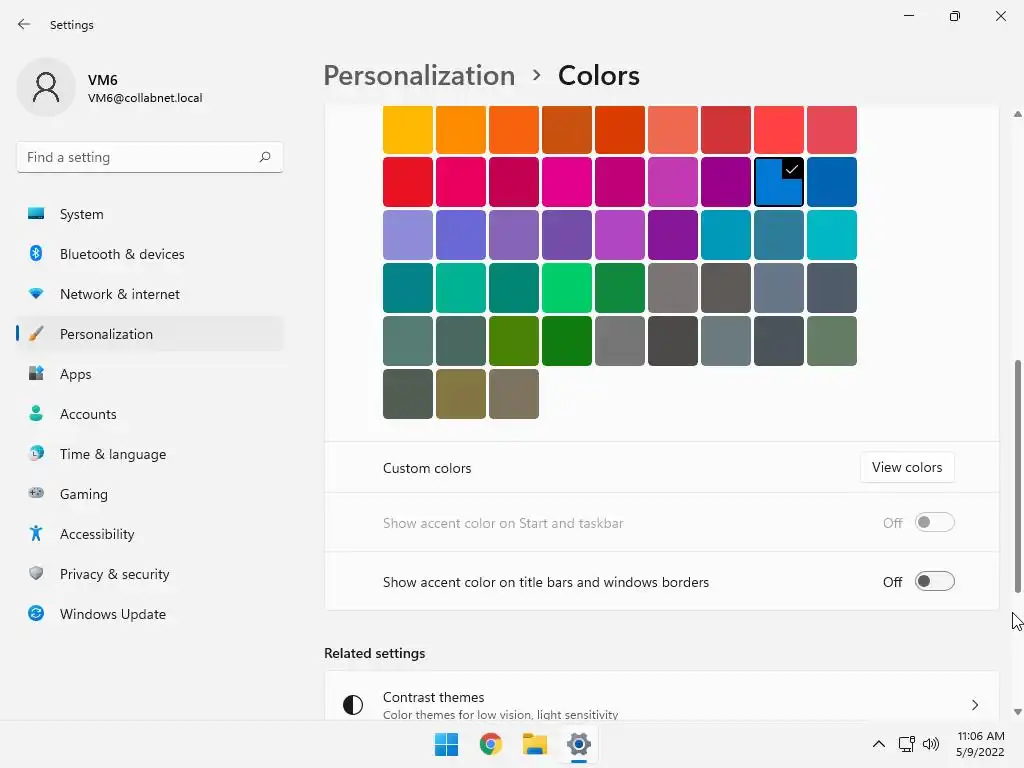
Task: Click the View colors button
Action: click(907, 467)
